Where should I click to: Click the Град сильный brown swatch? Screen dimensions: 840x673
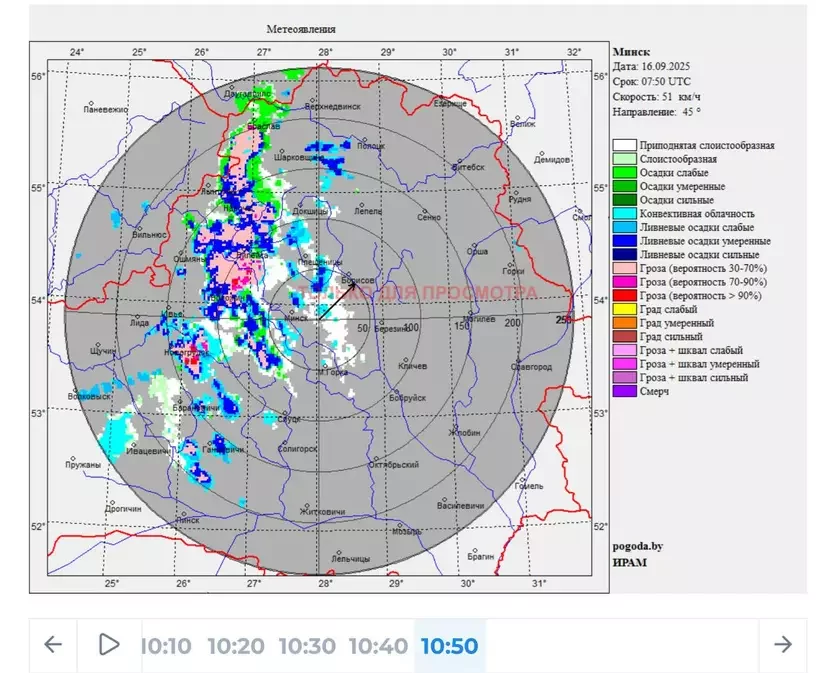click(x=624, y=337)
